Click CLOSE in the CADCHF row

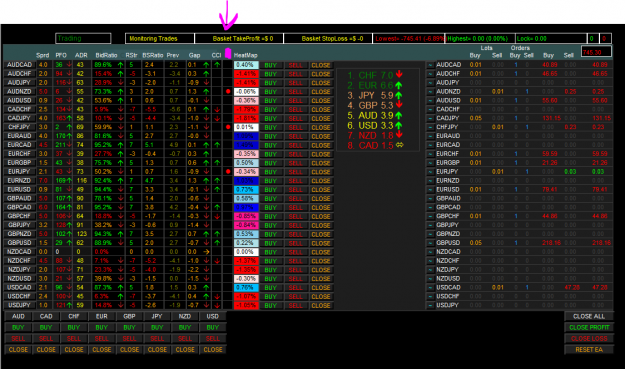tap(321, 110)
